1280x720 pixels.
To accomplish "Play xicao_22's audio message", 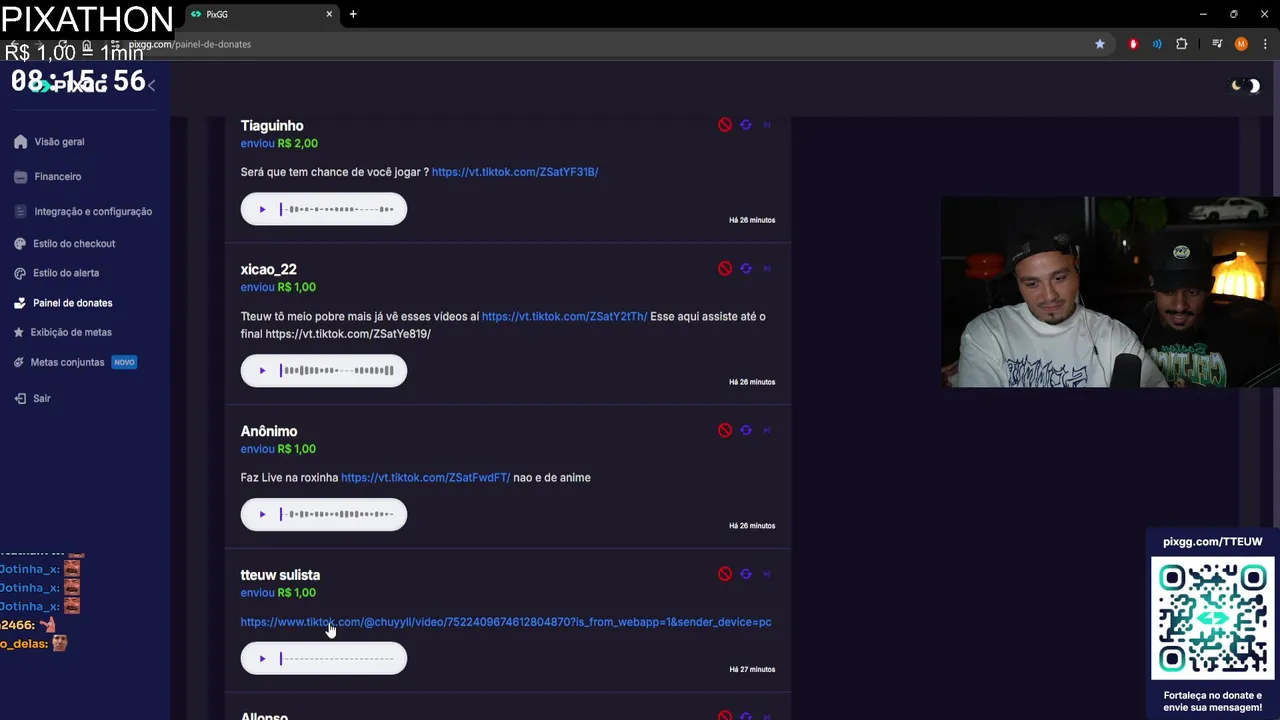I will click(262, 371).
